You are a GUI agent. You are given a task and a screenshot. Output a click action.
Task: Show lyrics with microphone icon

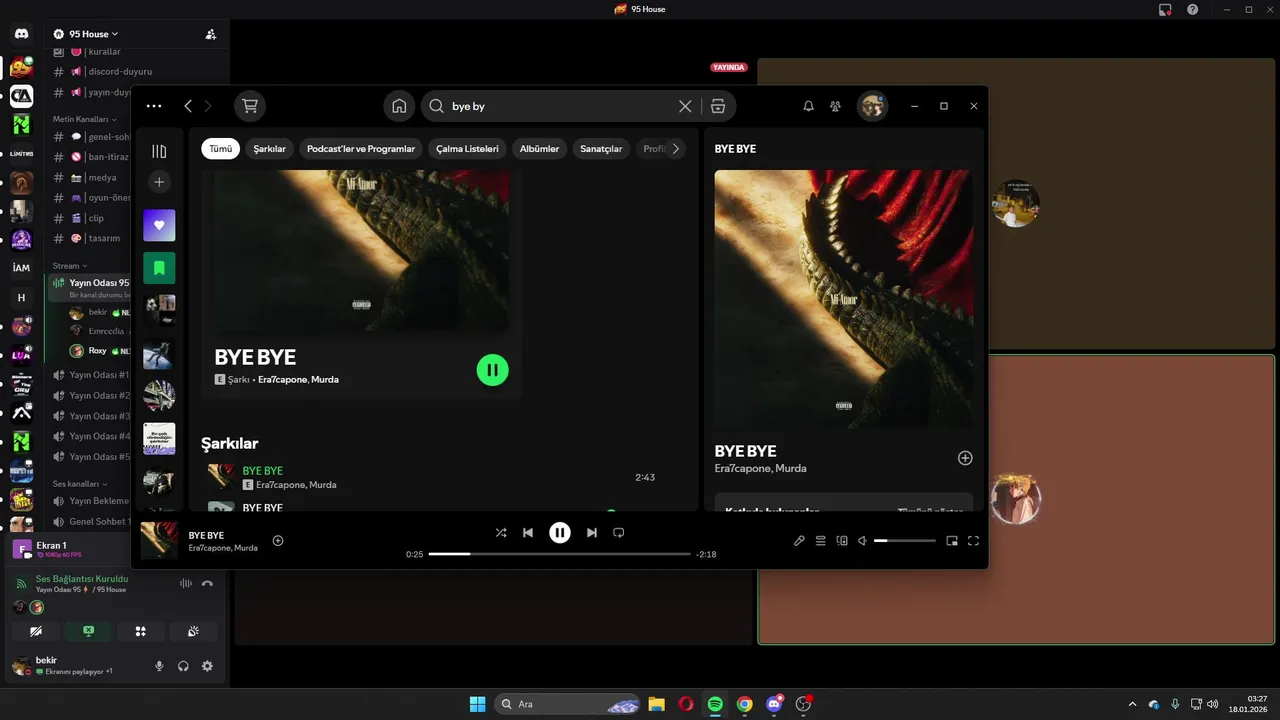[x=799, y=541]
